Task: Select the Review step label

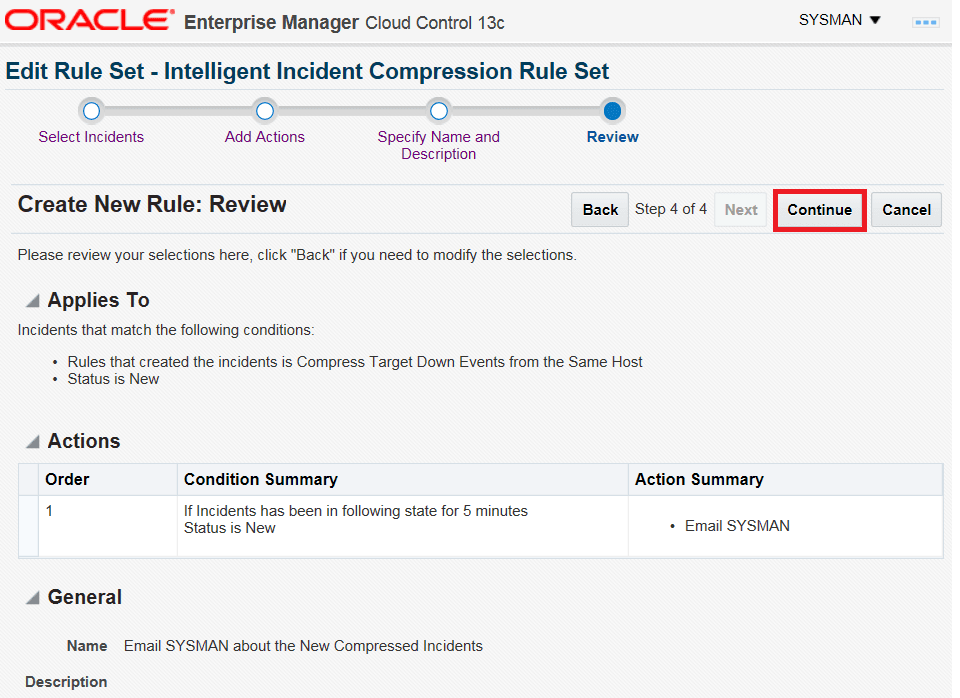Action: (612, 137)
